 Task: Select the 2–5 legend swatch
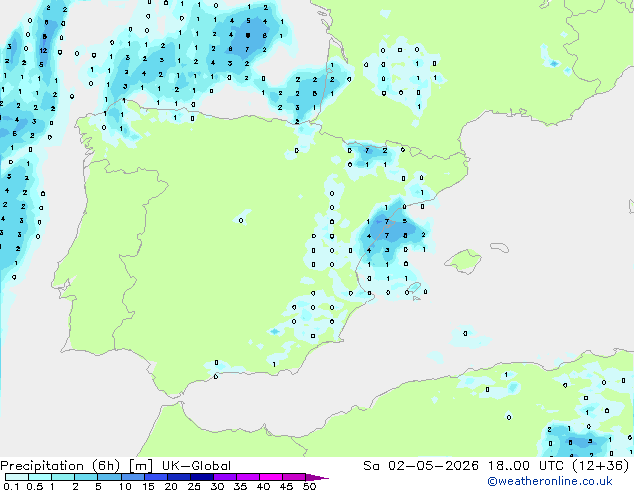[x=86, y=477]
